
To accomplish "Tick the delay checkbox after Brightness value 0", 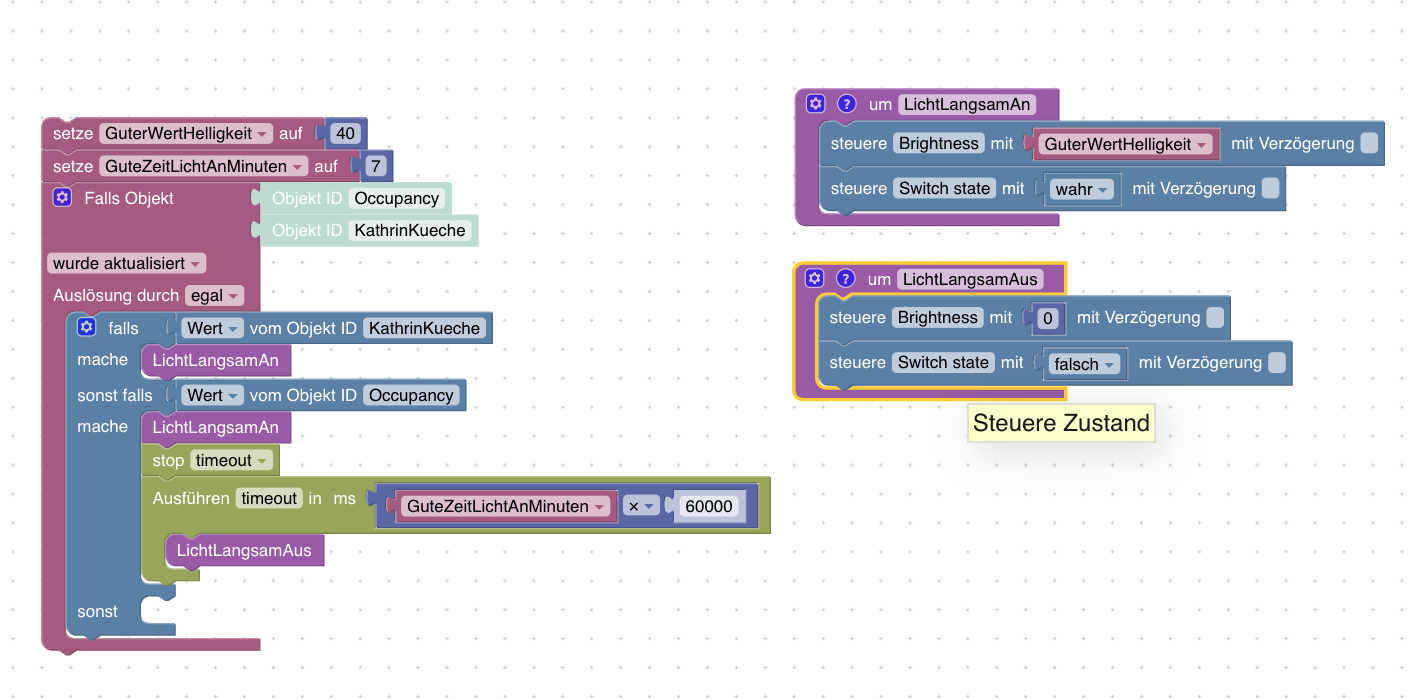I will pos(1215,317).
